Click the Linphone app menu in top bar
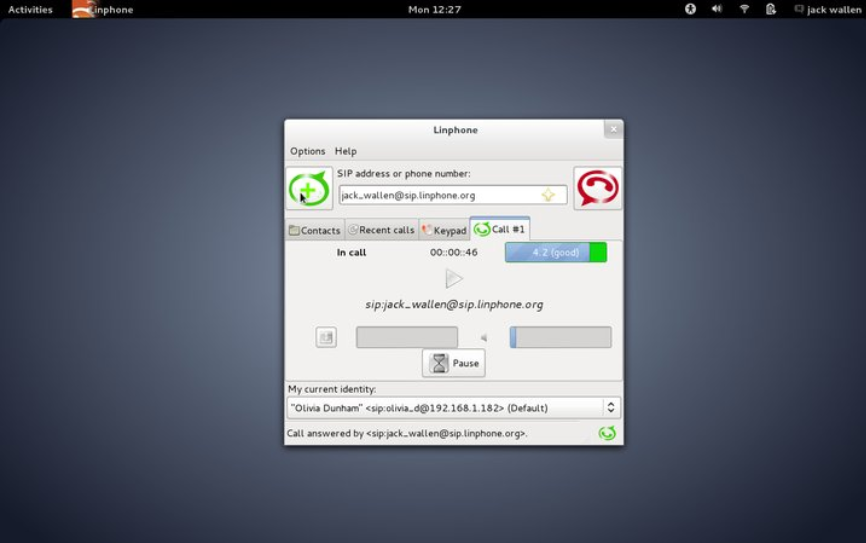The width and height of the screenshot is (866, 543). pos(103,9)
